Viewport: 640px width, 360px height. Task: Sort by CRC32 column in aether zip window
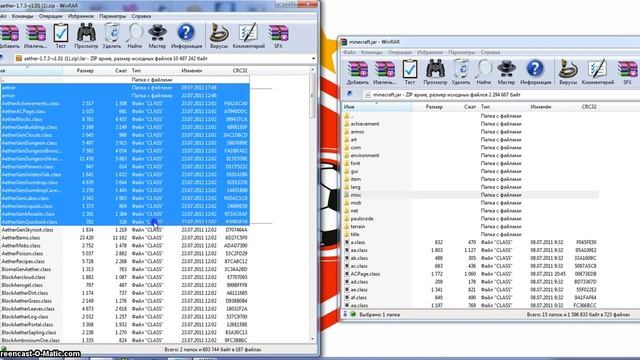click(240, 71)
